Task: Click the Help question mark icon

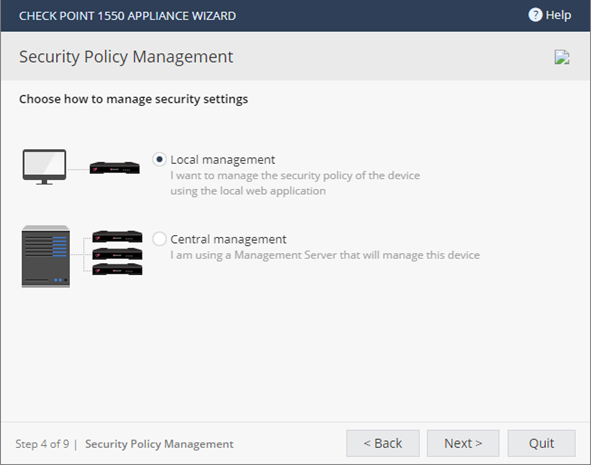Action: click(535, 15)
